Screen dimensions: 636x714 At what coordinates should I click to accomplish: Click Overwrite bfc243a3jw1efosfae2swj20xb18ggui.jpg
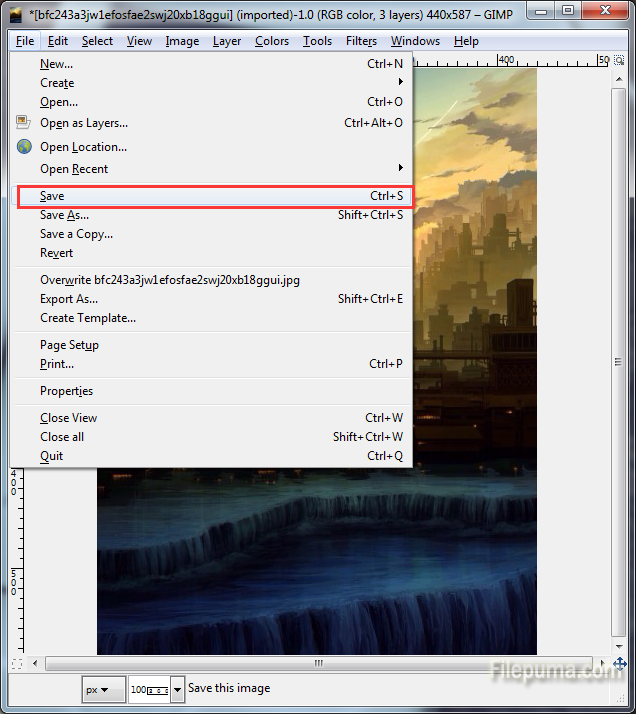coord(169,280)
